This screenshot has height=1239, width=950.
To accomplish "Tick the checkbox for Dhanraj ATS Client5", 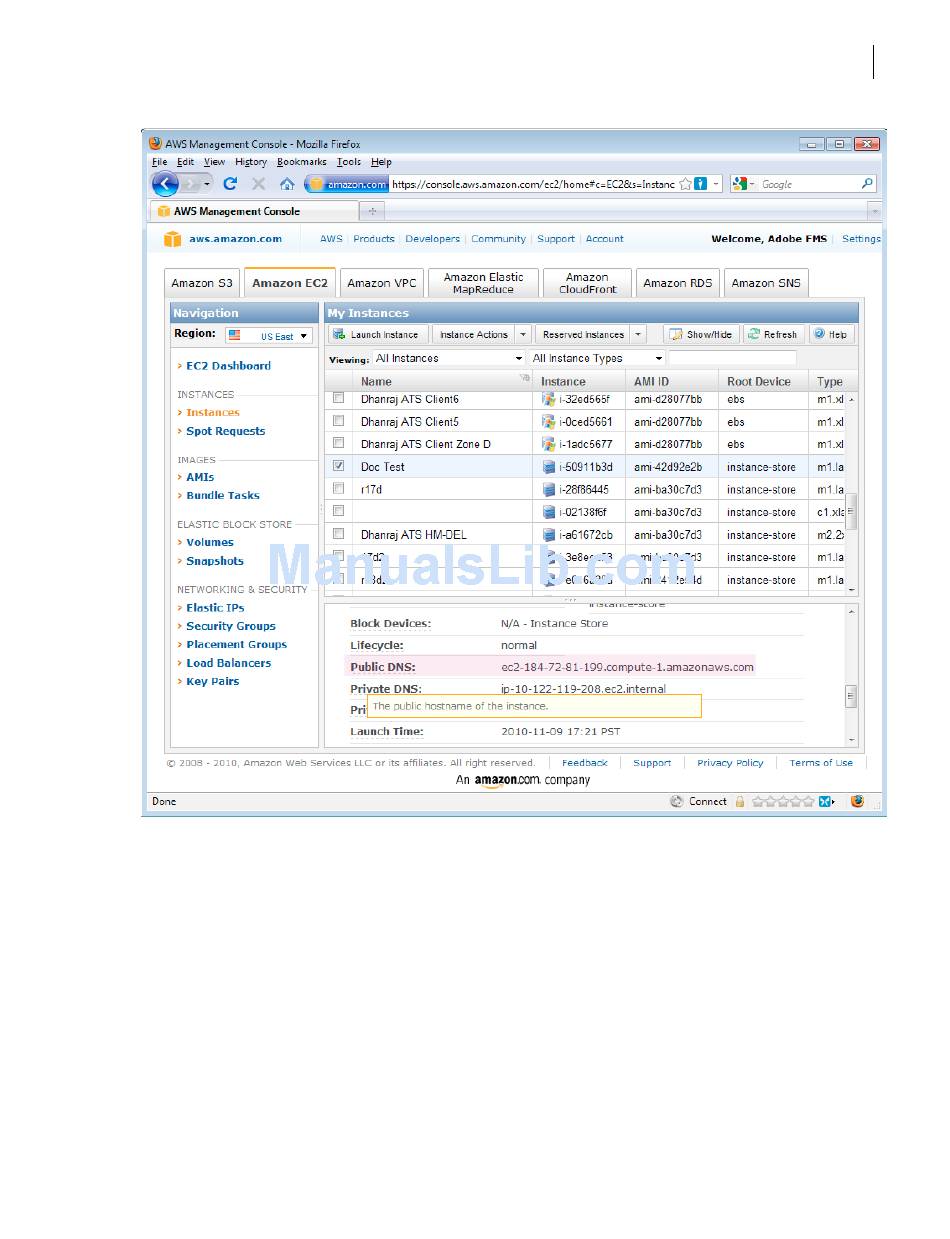I will click(x=338, y=421).
